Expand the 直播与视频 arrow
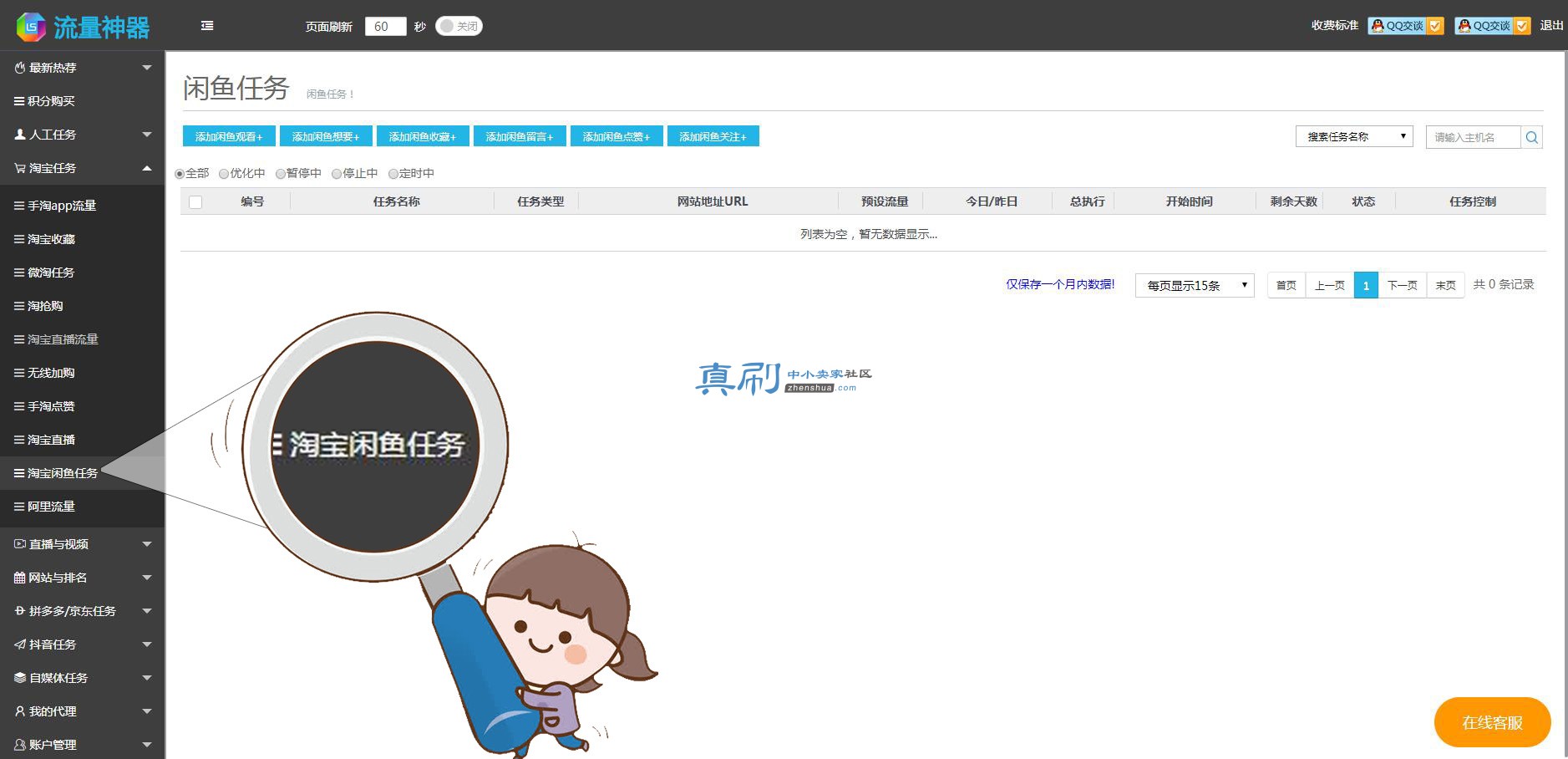 tap(147, 544)
